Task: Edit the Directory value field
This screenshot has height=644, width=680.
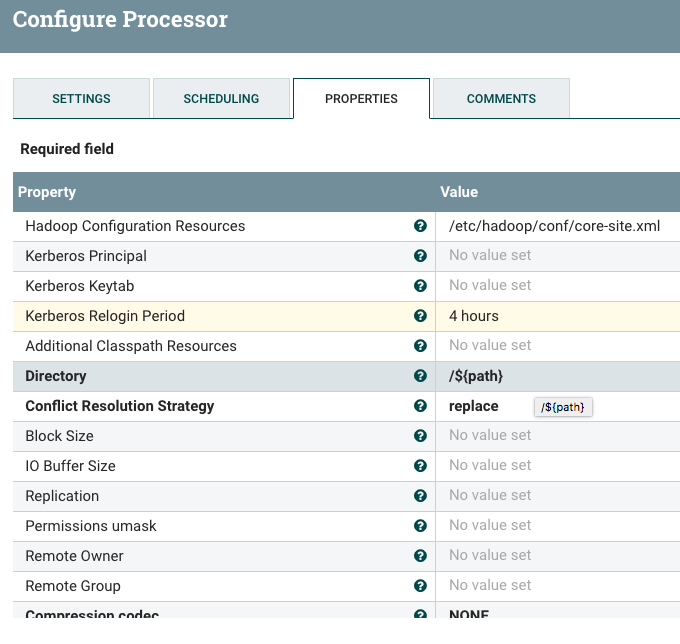Action: coord(476,376)
